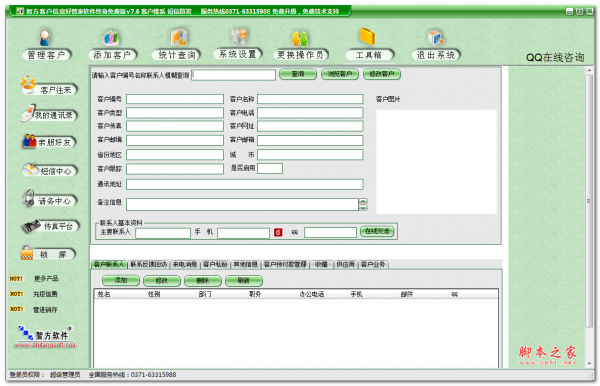Click the 客户电话 input field
Screen dimensions: 600x386
point(310,113)
